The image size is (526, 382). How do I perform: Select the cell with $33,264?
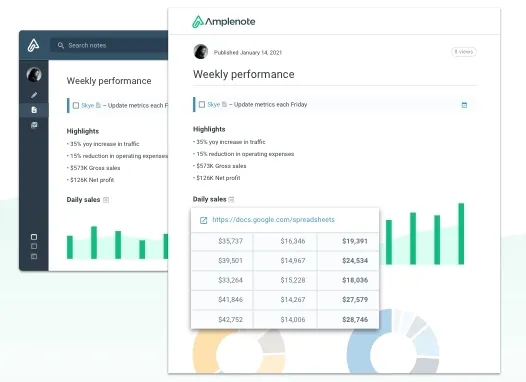[222, 280]
